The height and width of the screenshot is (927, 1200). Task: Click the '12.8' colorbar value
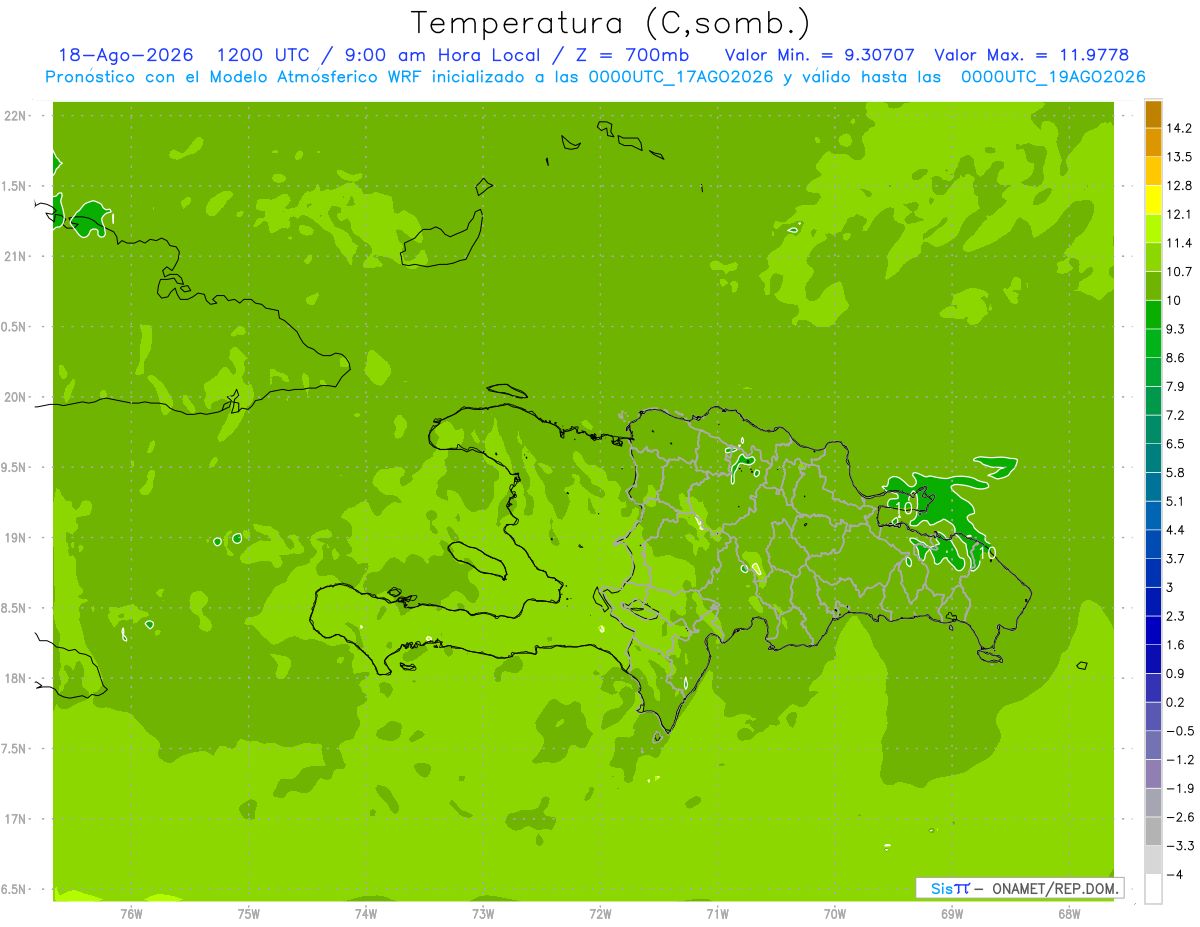click(x=1180, y=186)
